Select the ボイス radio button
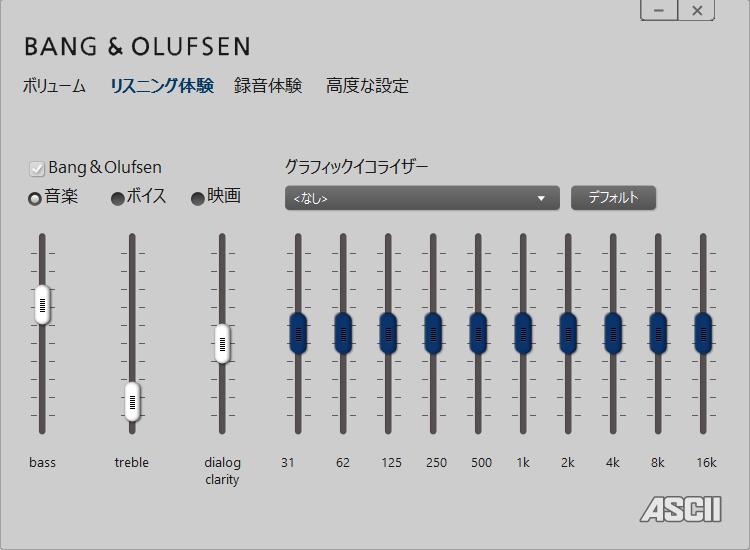 tap(117, 198)
